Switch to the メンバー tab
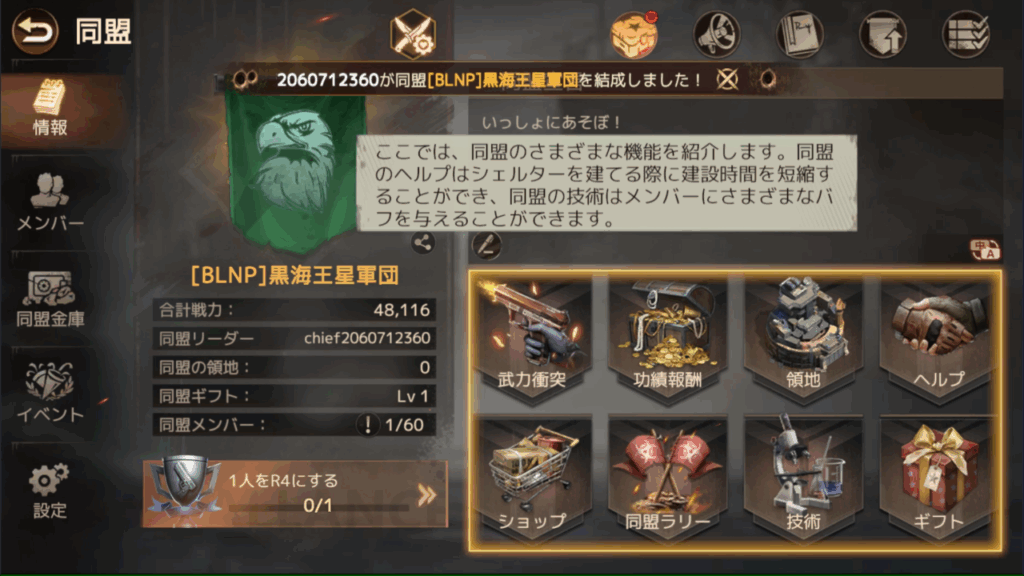Screen dimensions: 1024x576 50,202
